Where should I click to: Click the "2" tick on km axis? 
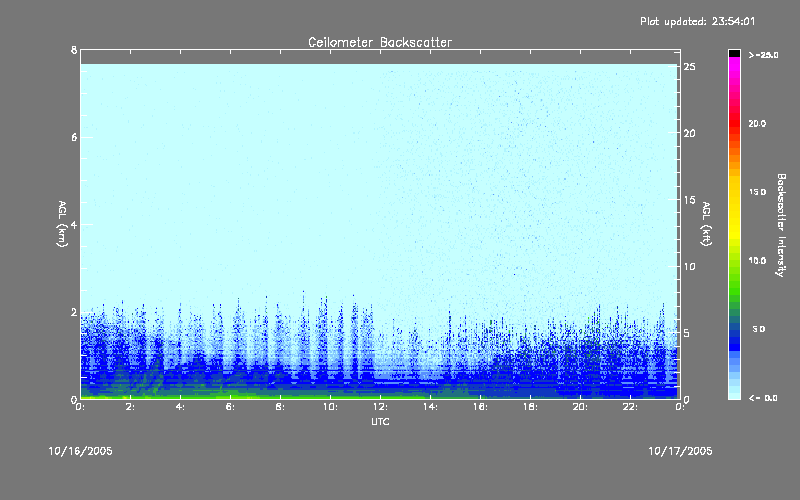[x=74, y=312]
